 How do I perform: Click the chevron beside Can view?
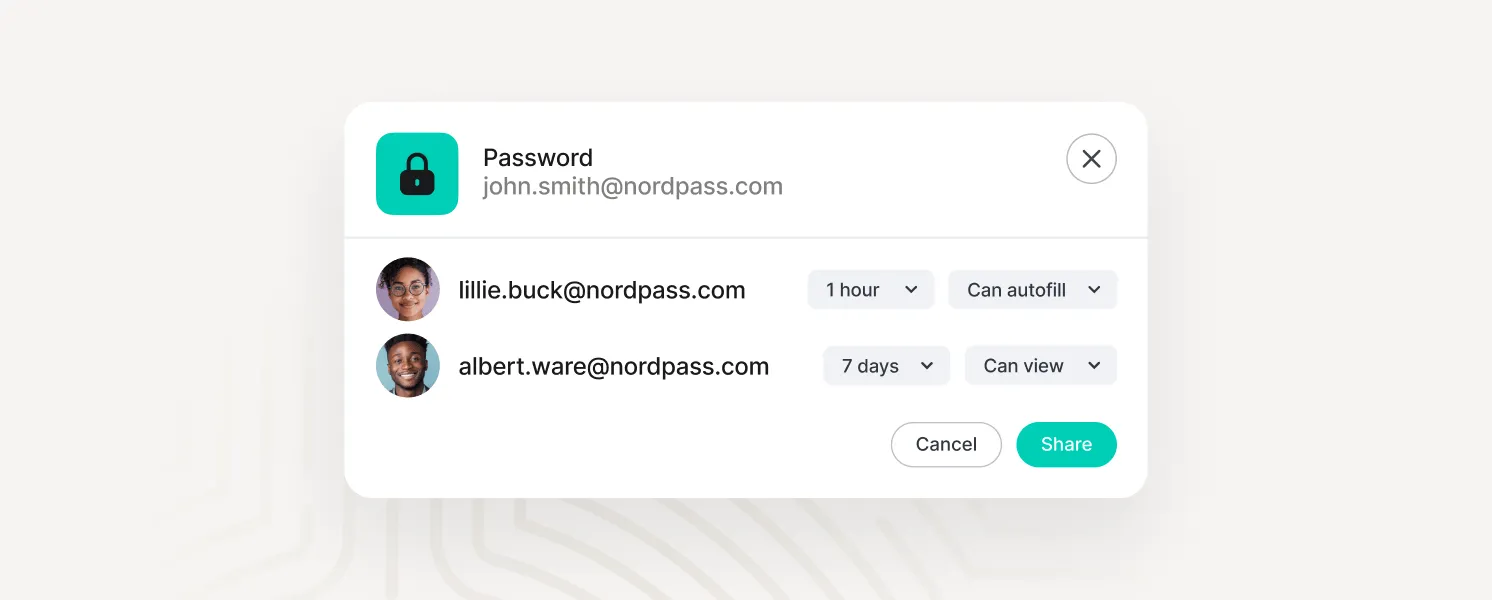click(1092, 366)
